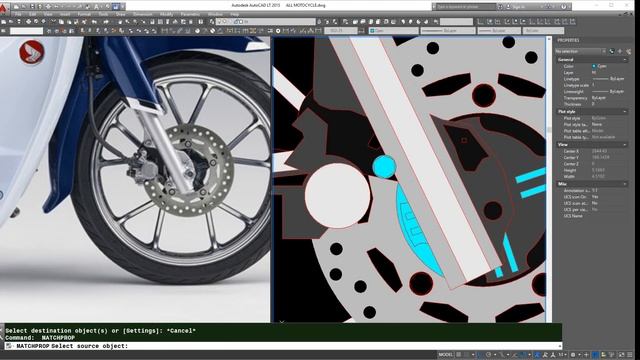Viewport: 640px width, 360px height.
Task: Open the linetype ByLayer dropdown
Action: click(x=448, y=31)
